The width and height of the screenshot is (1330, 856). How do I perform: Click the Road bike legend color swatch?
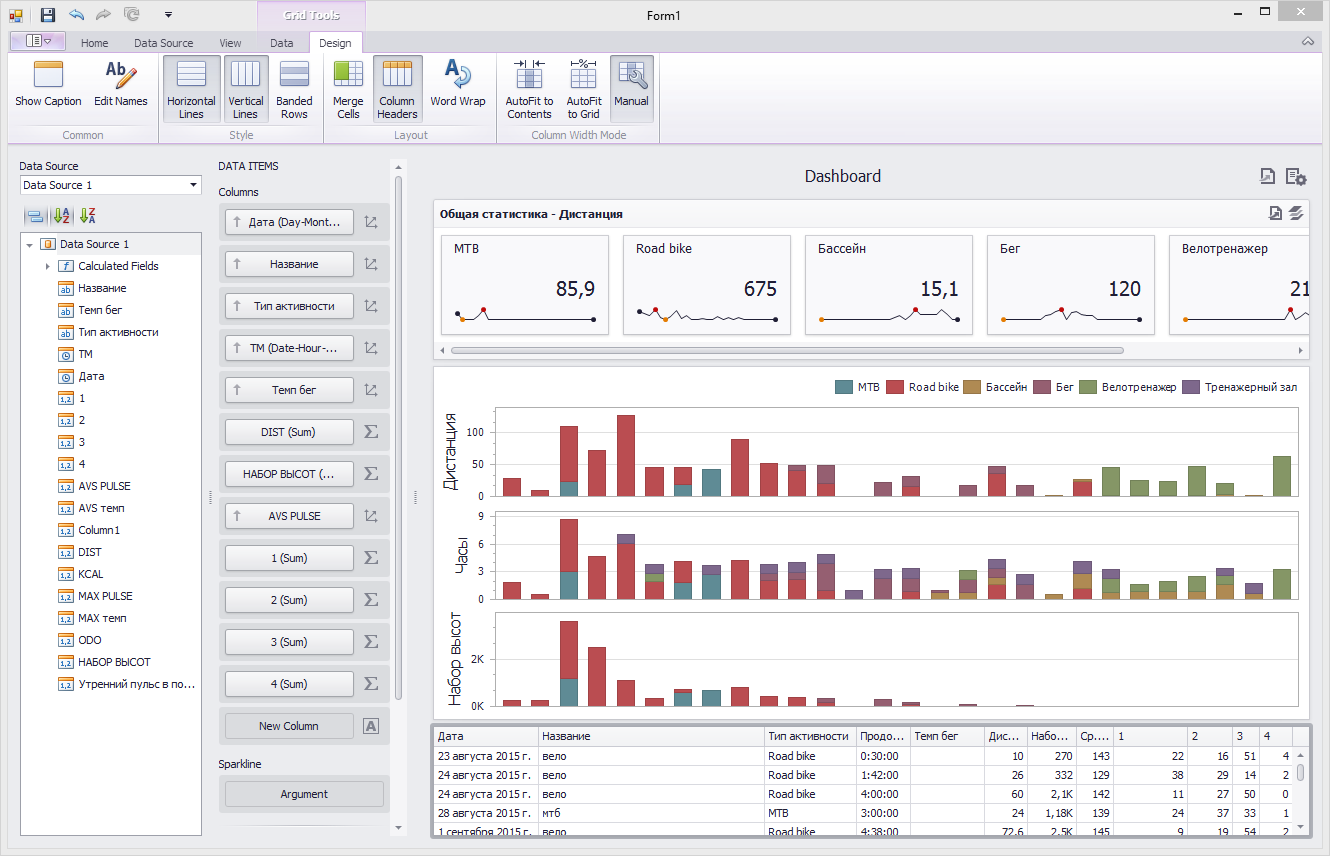[x=895, y=387]
